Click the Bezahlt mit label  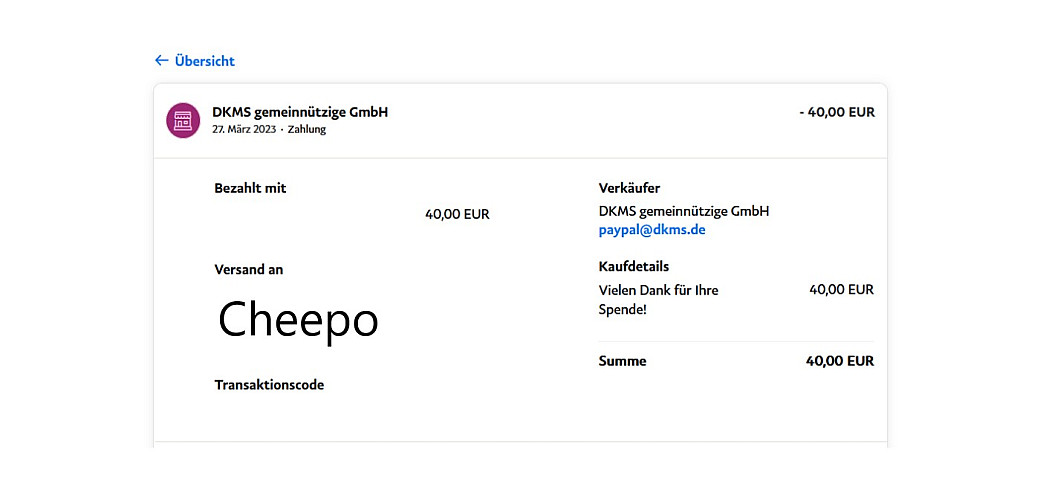coord(250,188)
